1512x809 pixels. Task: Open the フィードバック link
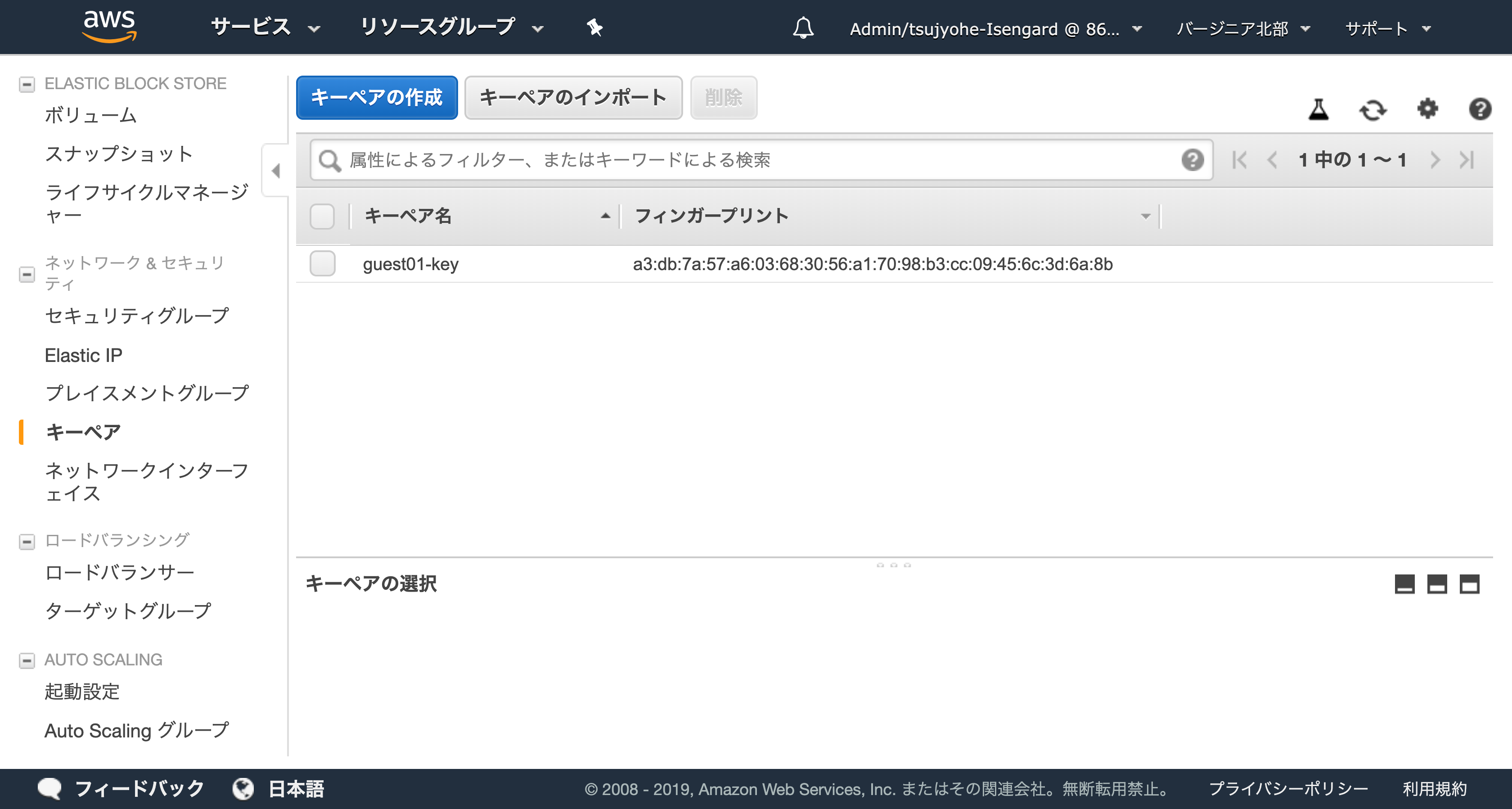[139, 788]
